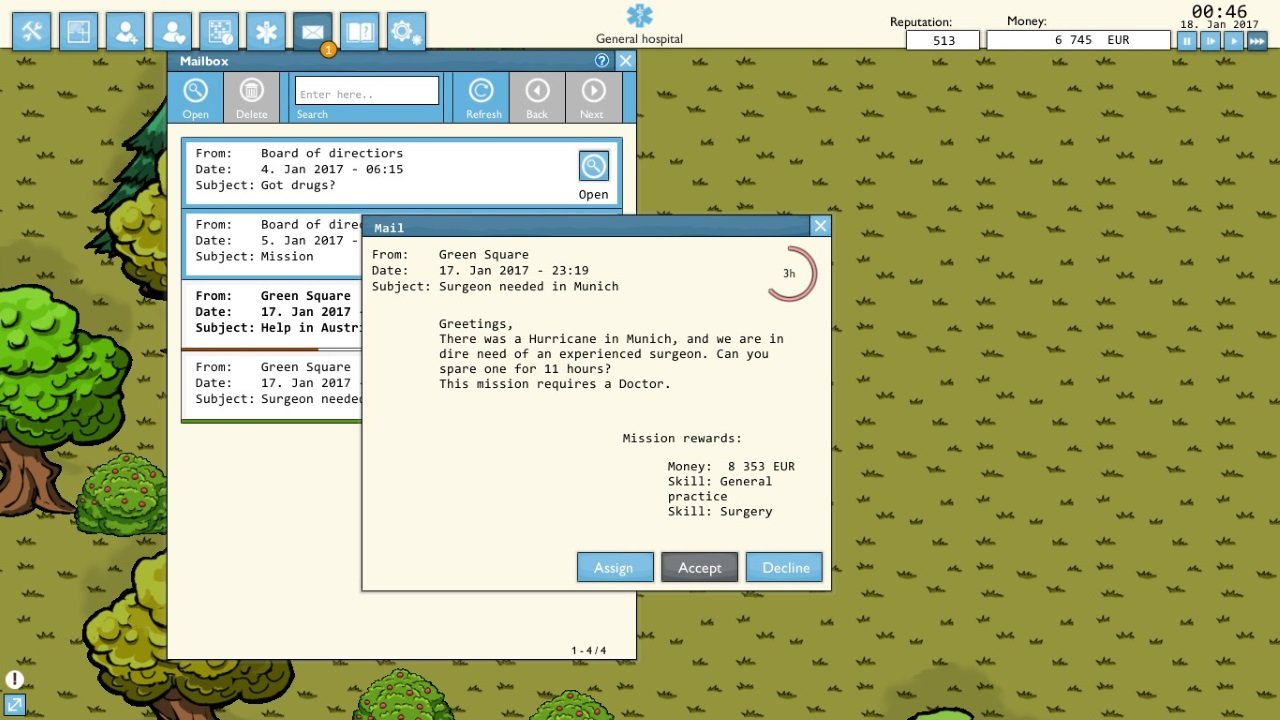Open the "Got drugs?" mail with magnifier

click(593, 167)
